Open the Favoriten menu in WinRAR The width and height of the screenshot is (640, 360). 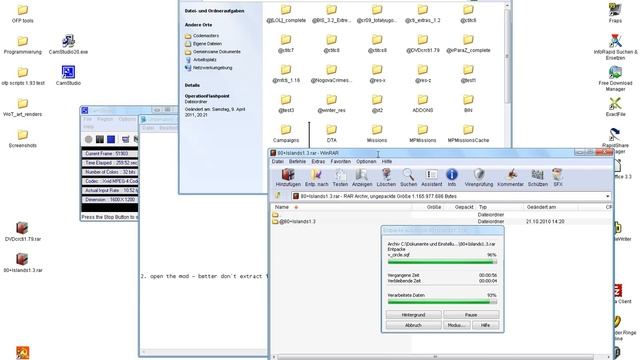(340, 162)
